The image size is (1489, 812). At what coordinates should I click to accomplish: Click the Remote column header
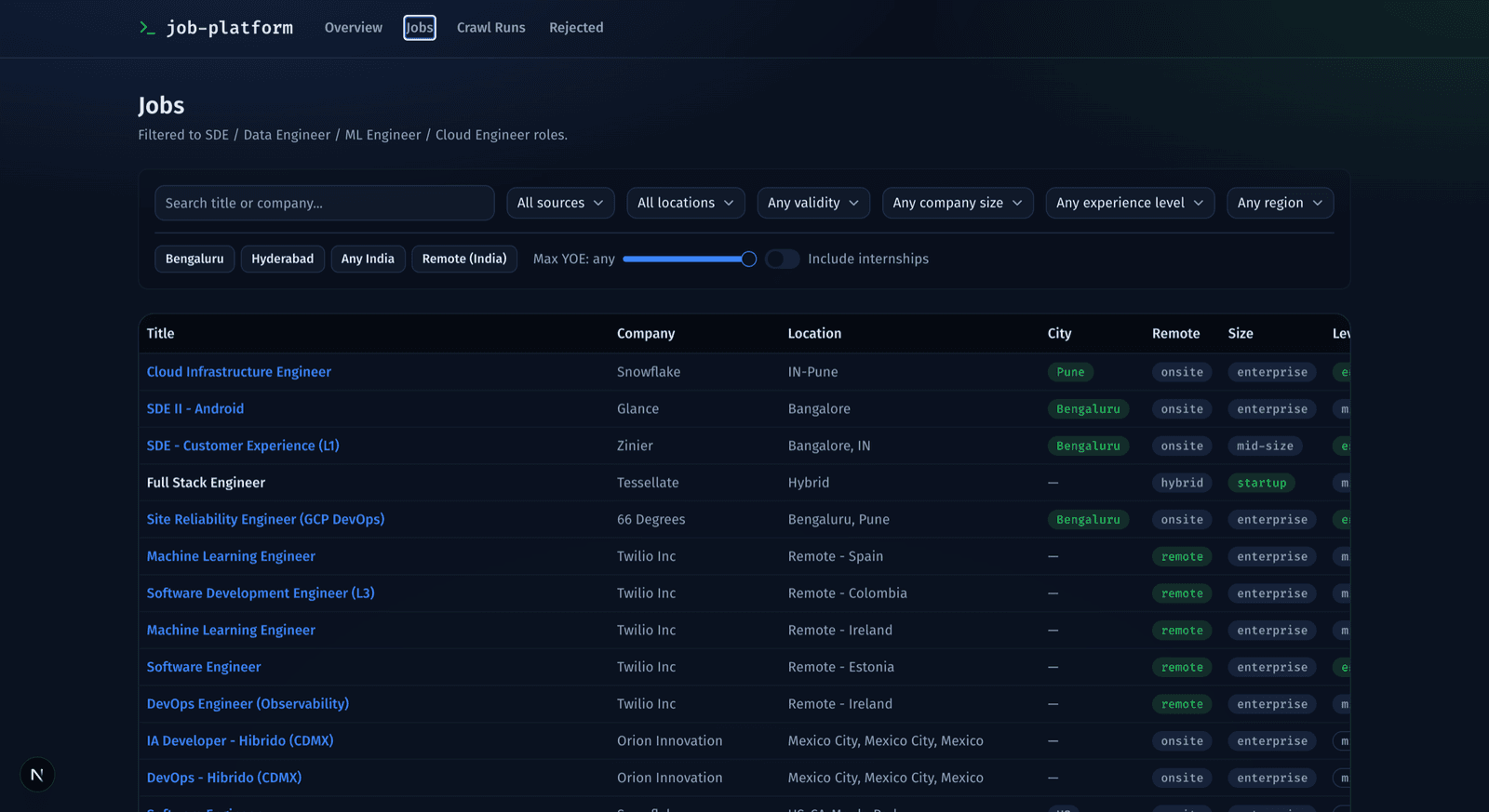1176,333
